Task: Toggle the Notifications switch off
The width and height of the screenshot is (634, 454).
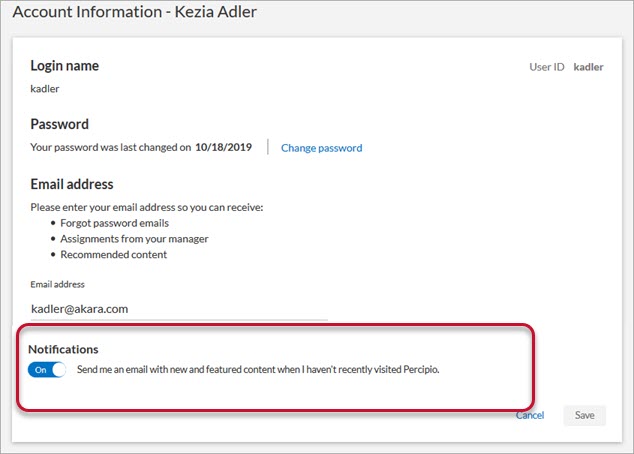Action: tap(47, 370)
